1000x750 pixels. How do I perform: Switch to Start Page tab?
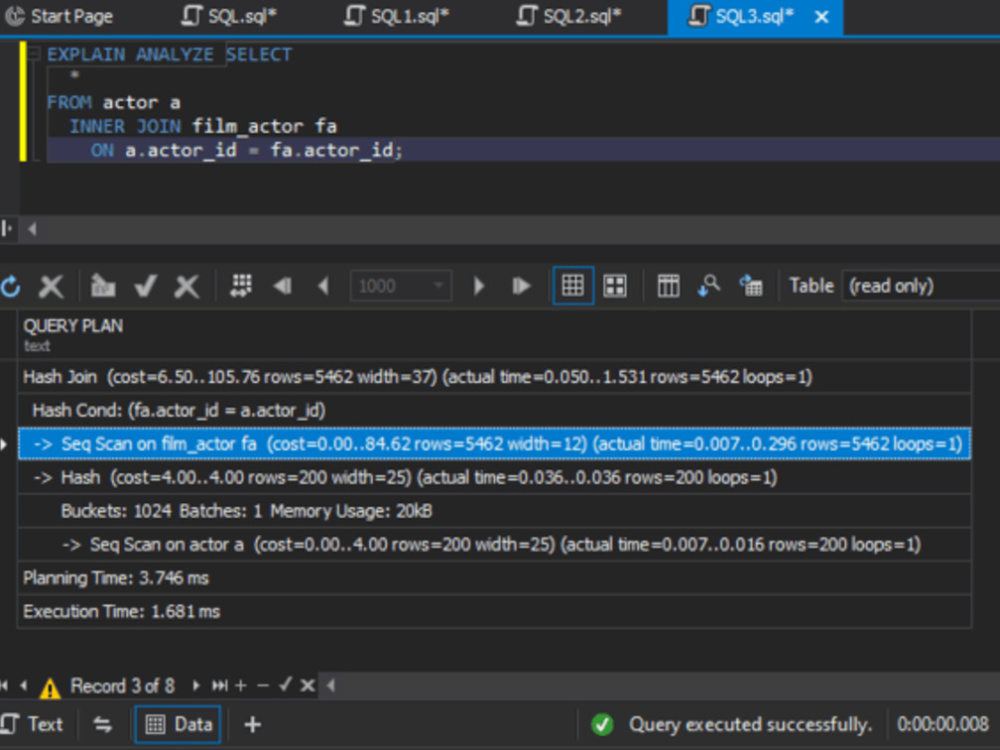(59, 16)
